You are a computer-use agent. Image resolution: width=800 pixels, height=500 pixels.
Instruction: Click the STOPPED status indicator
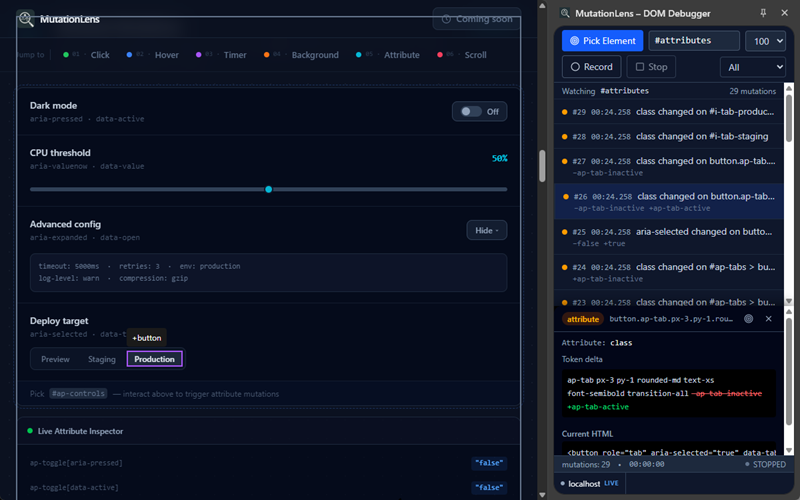click(765, 464)
